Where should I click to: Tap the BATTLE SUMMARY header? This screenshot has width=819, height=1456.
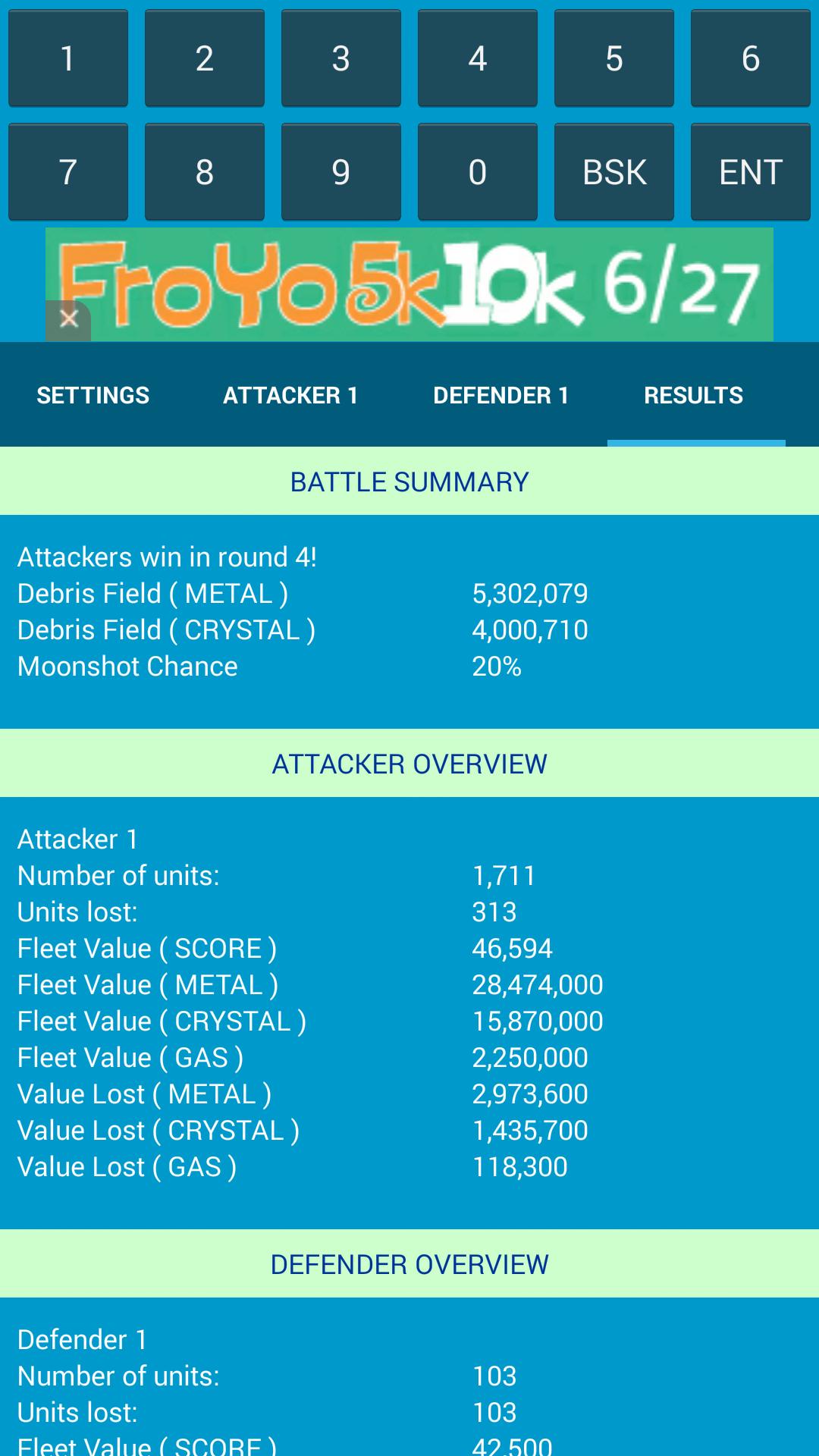409,480
